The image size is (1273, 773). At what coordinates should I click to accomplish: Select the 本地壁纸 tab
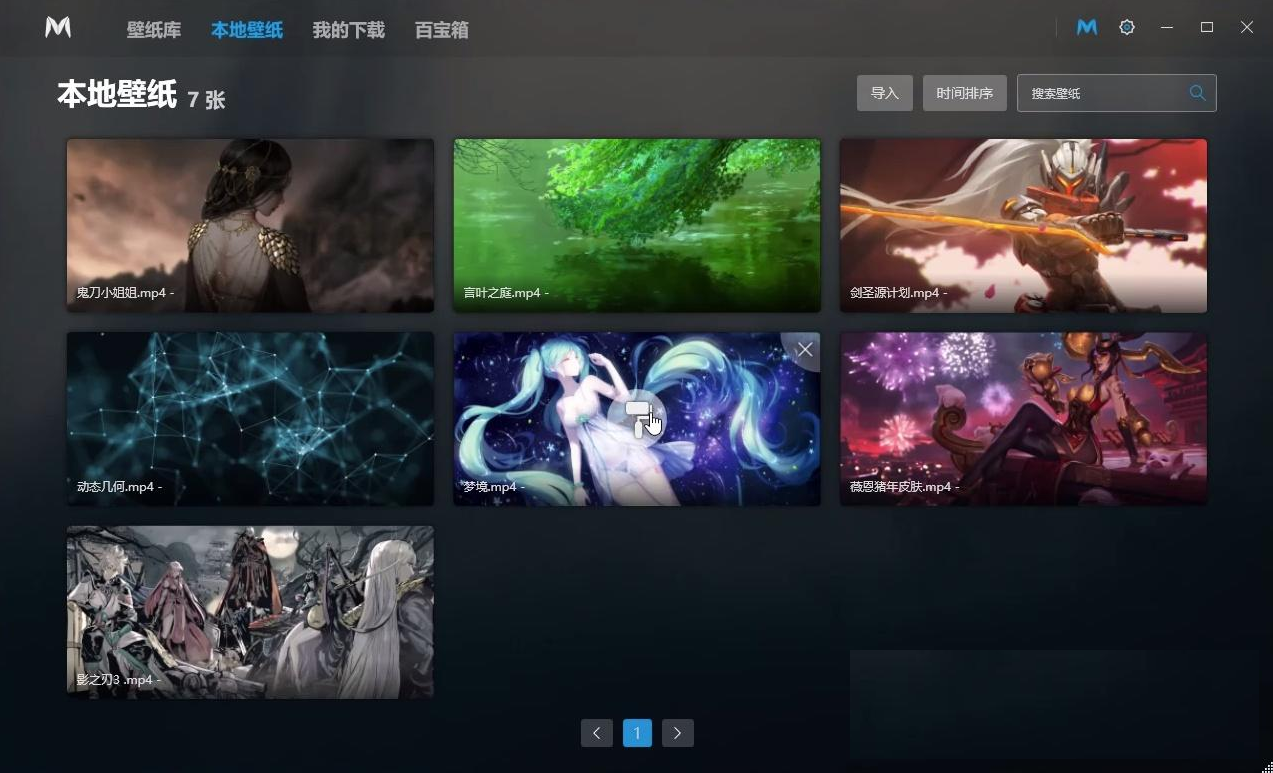246,30
